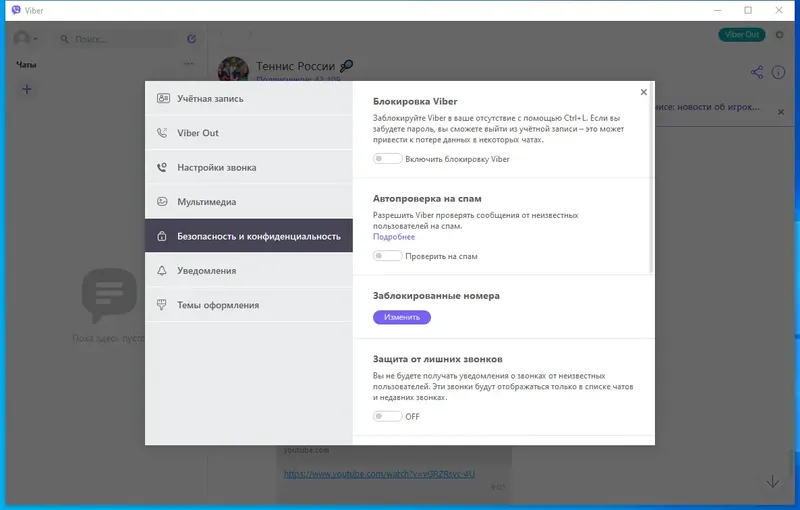This screenshot has height=510, width=800.
Task: Select Настройки звонка in the settings menu
Action: 248,167
